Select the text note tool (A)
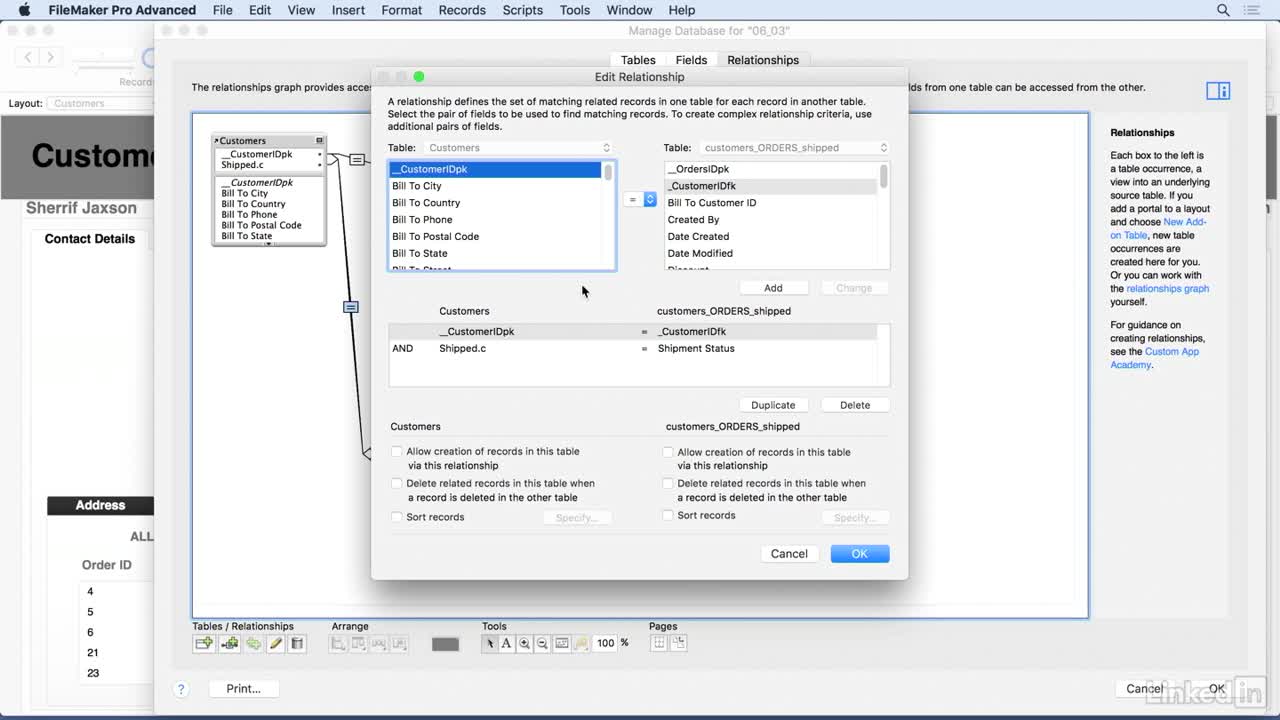This screenshot has width=1280, height=720. click(x=506, y=644)
